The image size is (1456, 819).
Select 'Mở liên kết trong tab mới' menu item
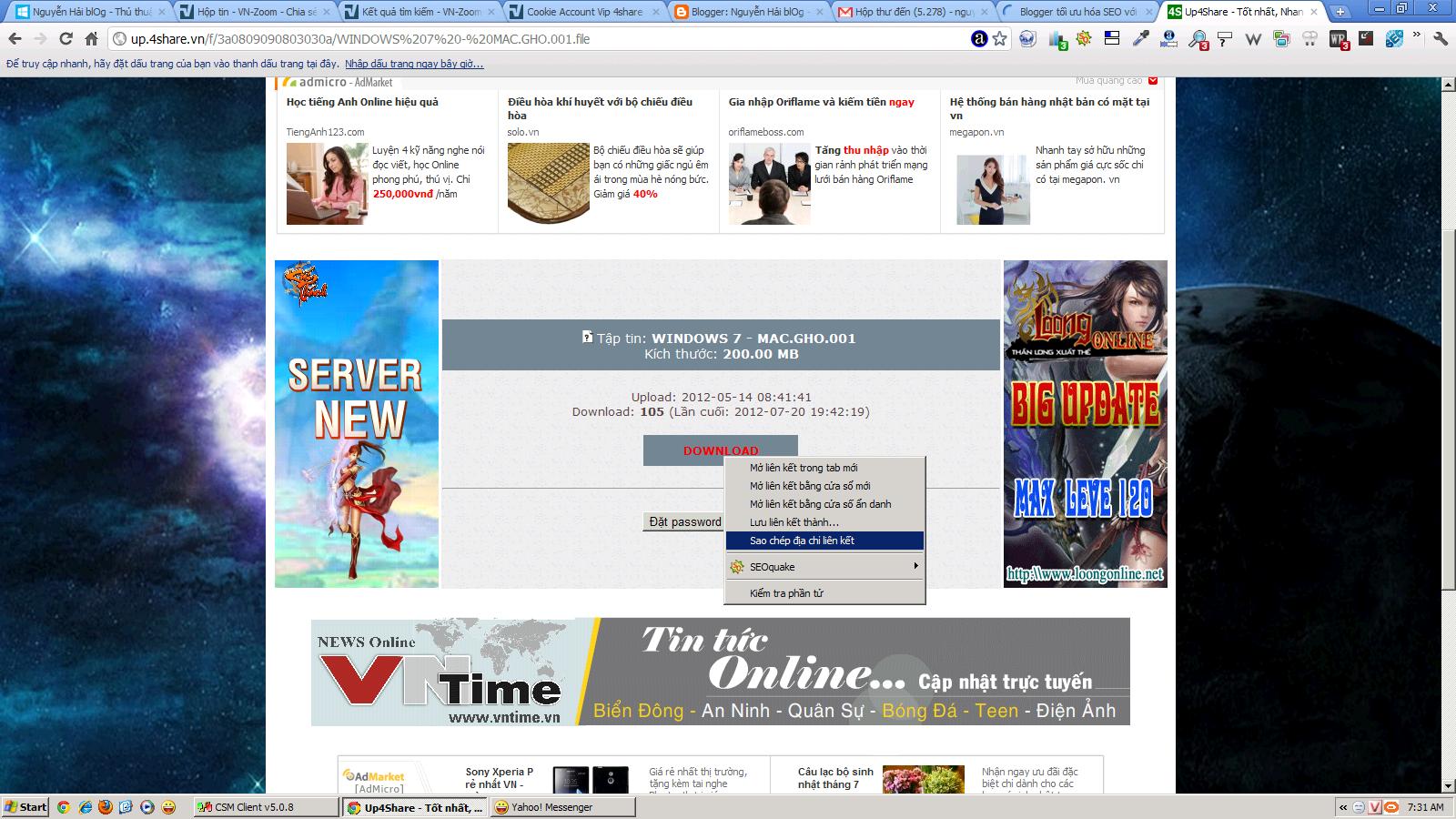pos(824,468)
